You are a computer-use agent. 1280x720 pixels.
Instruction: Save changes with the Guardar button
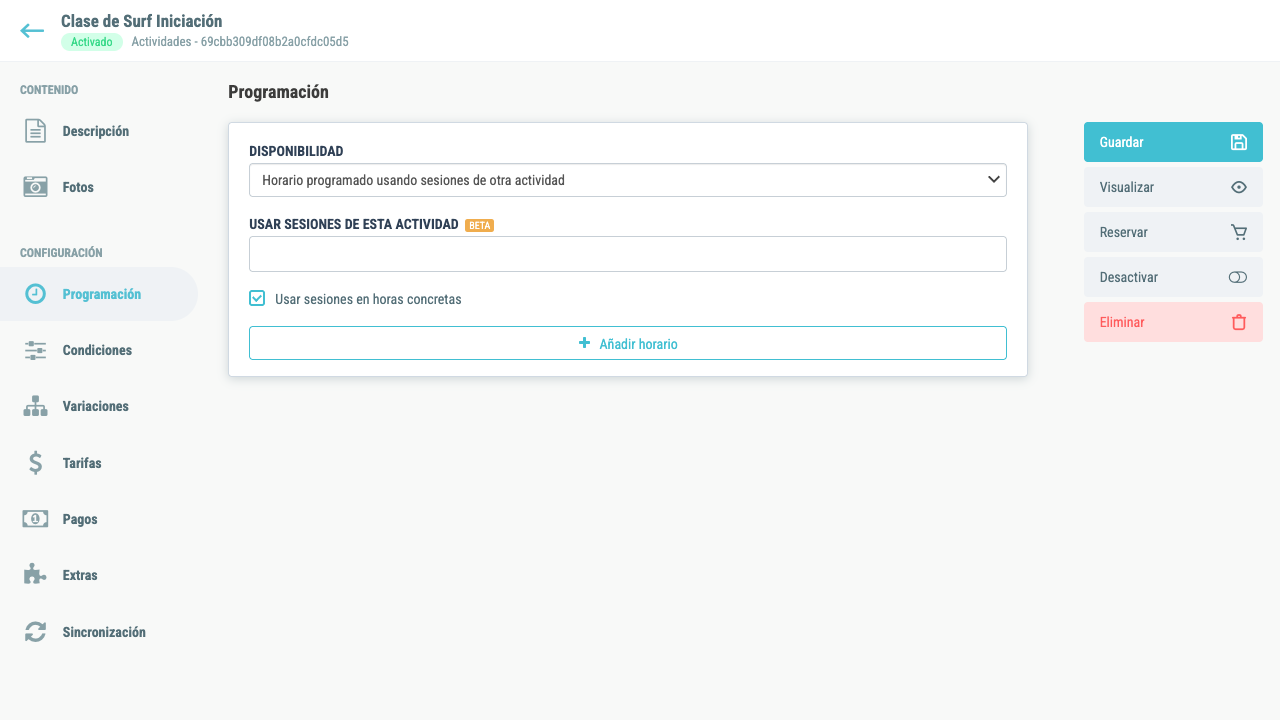[x=1173, y=142]
